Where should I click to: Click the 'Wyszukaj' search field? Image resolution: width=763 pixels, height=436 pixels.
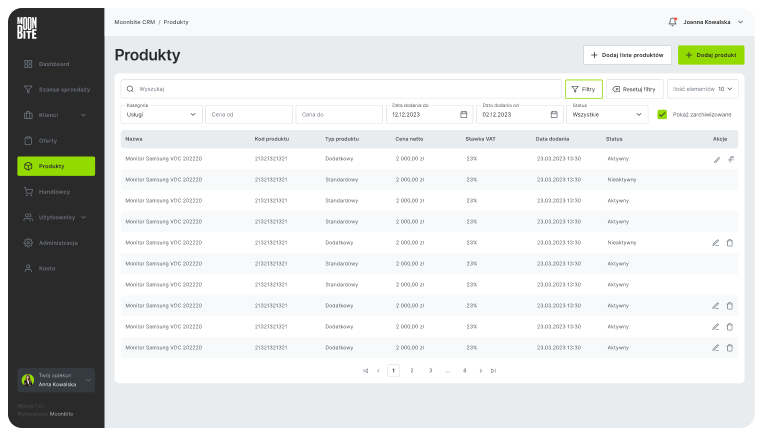click(x=340, y=89)
